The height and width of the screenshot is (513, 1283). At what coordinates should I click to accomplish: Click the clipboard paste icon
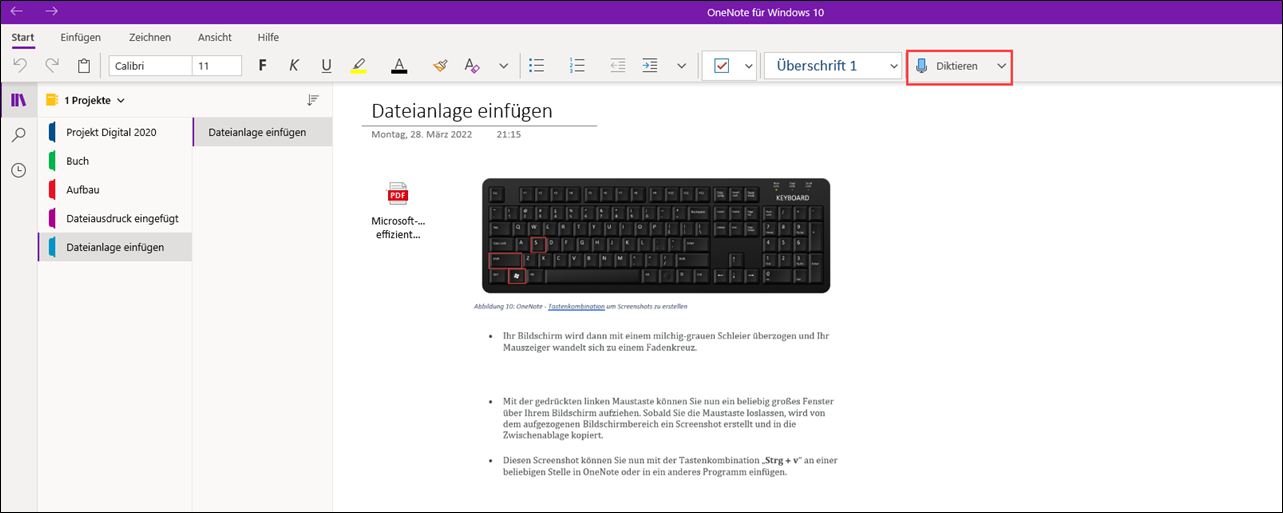[84, 65]
